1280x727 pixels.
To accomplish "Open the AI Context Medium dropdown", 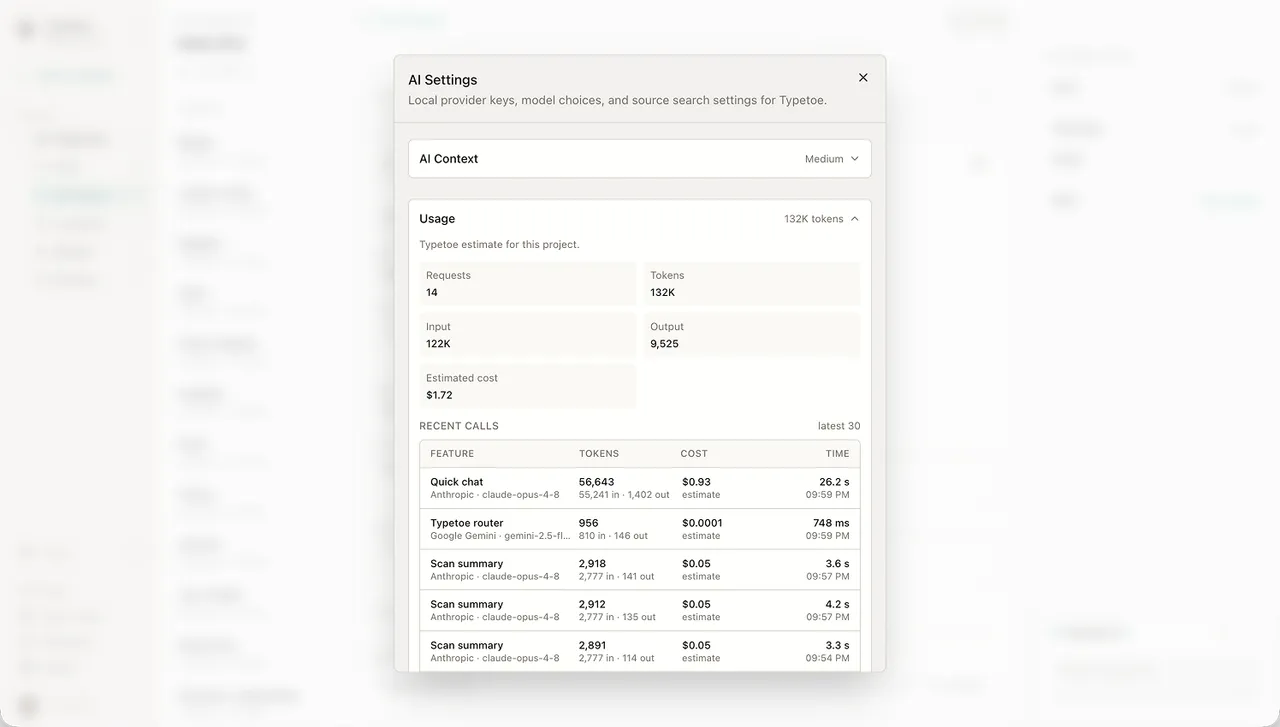I will (x=832, y=159).
